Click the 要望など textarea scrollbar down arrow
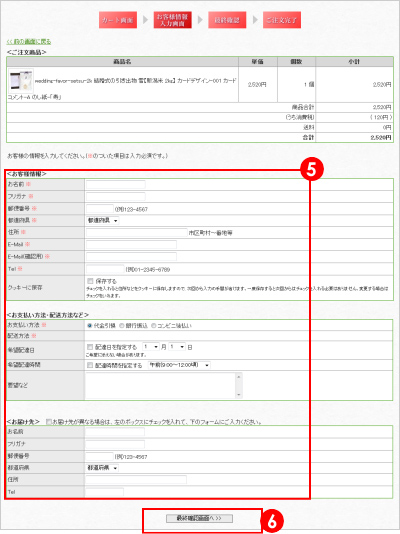This screenshot has width=400, height=534. coord(239,394)
